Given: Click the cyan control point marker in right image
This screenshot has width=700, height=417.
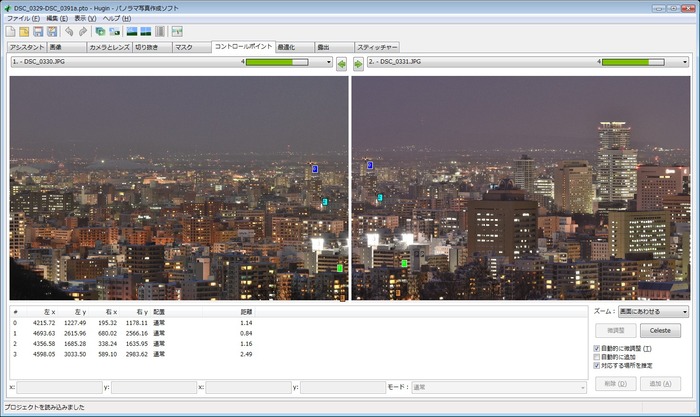Looking at the screenshot, I should [x=380, y=197].
